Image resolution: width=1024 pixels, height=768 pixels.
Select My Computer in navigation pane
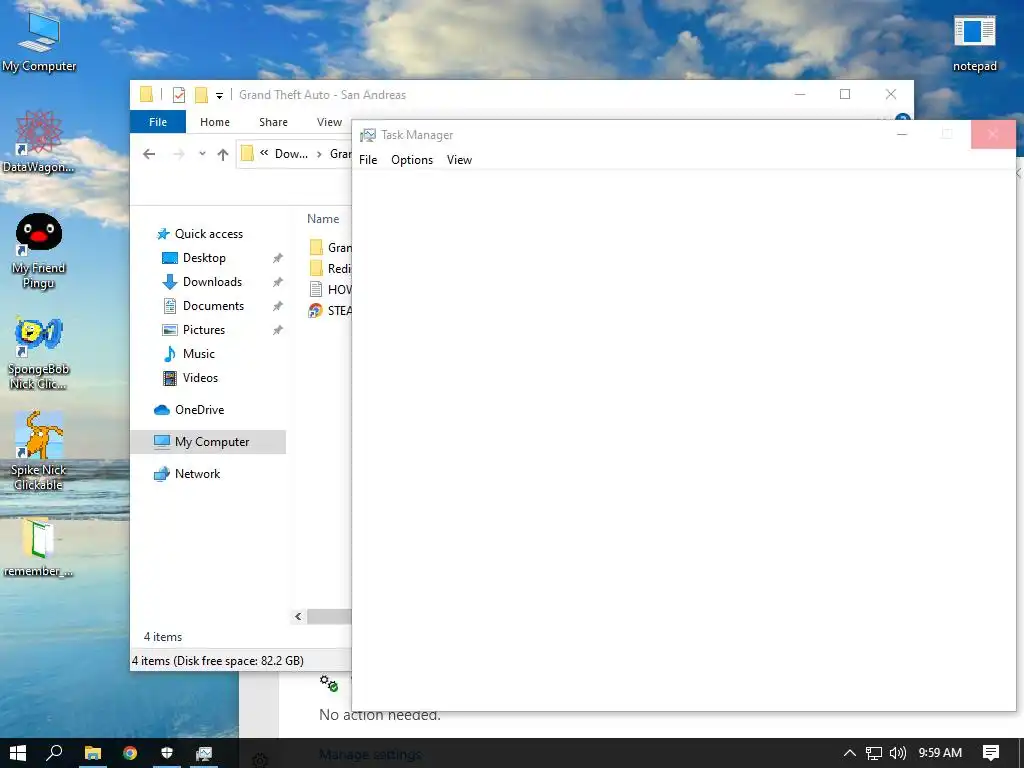point(208,442)
